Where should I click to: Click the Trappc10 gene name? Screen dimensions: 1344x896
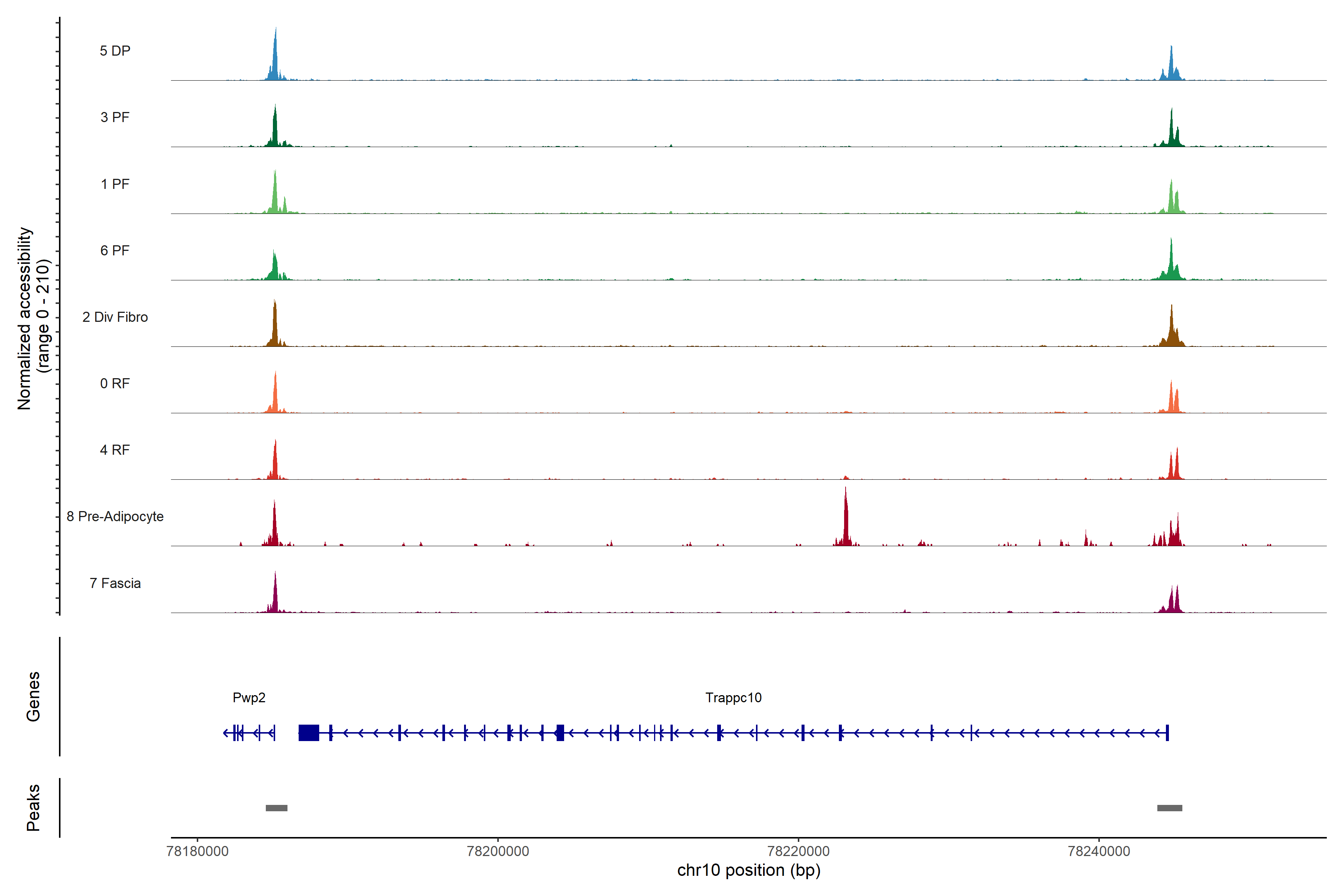[x=733, y=698]
